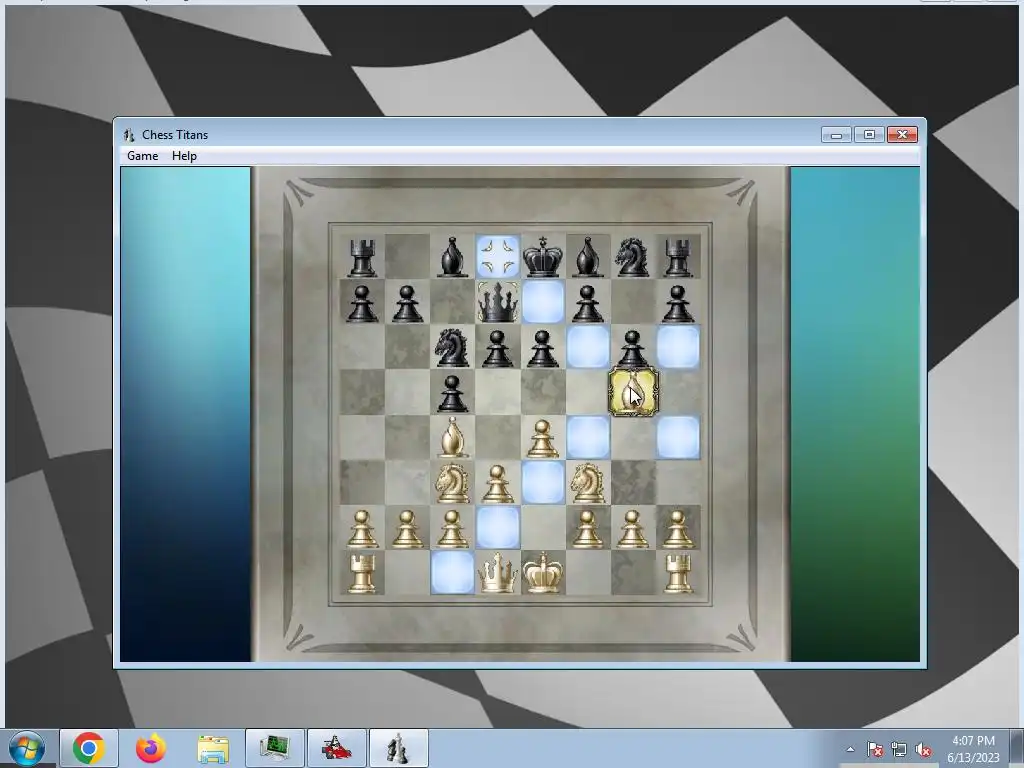Screen dimensions: 1024x768
Task: Click the black rook on a8
Action: (x=362, y=257)
